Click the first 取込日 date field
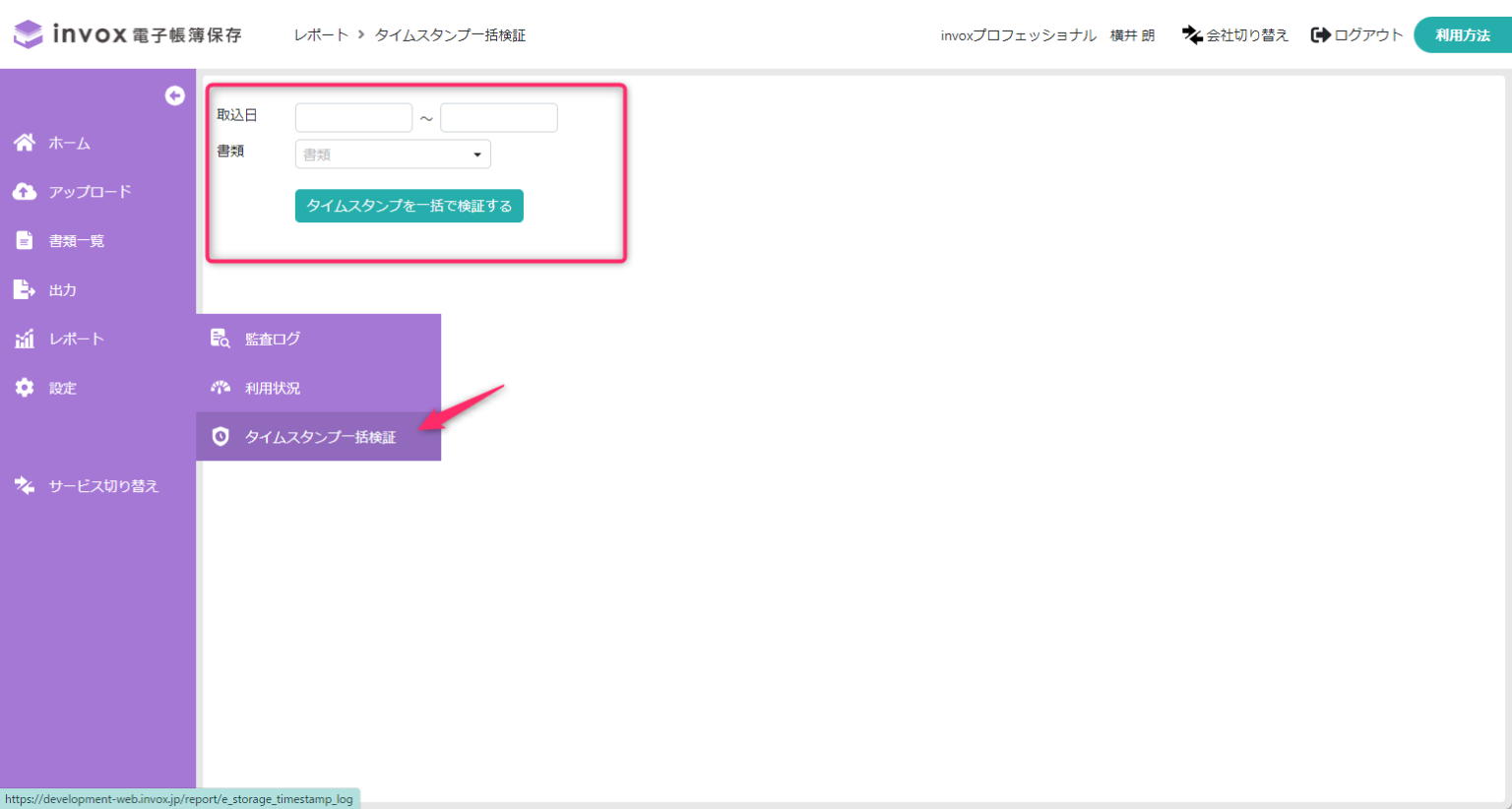 tap(352, 116)
